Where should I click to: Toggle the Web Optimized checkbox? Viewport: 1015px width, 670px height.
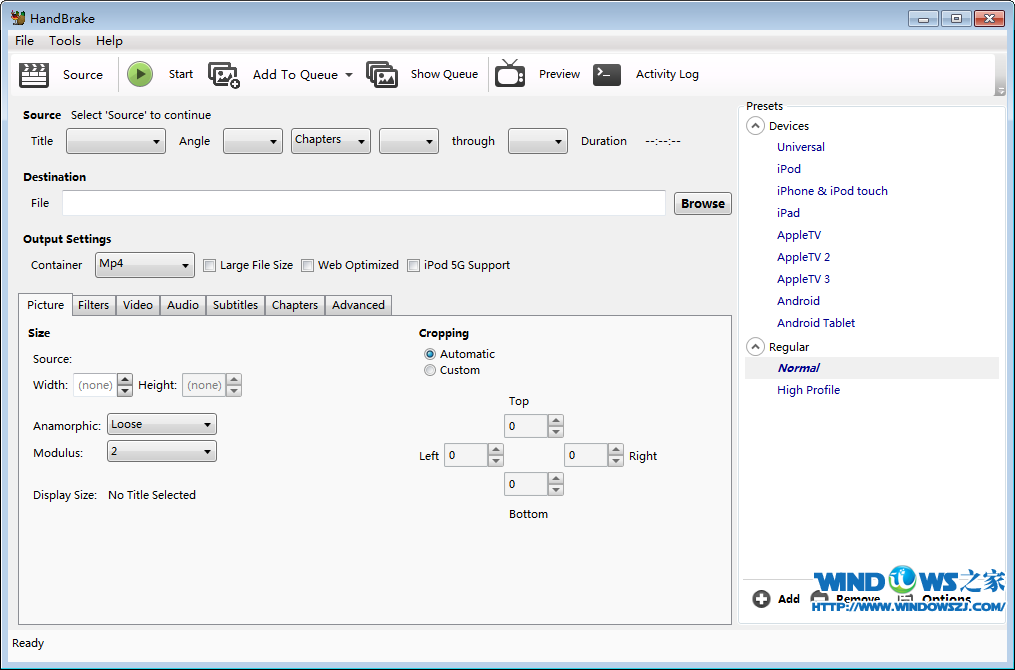pos(308,266)
